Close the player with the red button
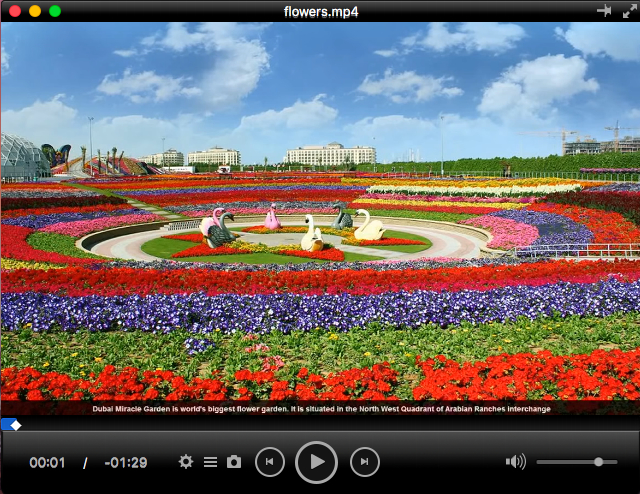The height and width of the screenshot is (494, 640). [13, 11]
